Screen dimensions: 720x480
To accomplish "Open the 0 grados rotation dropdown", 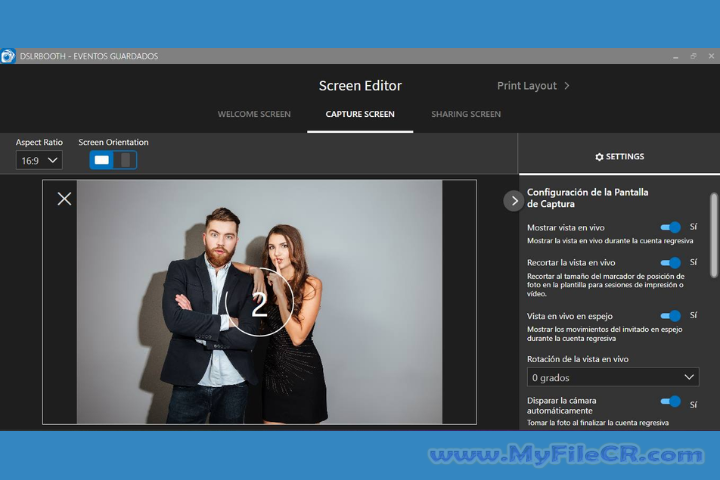I will (x=613, y=377).
